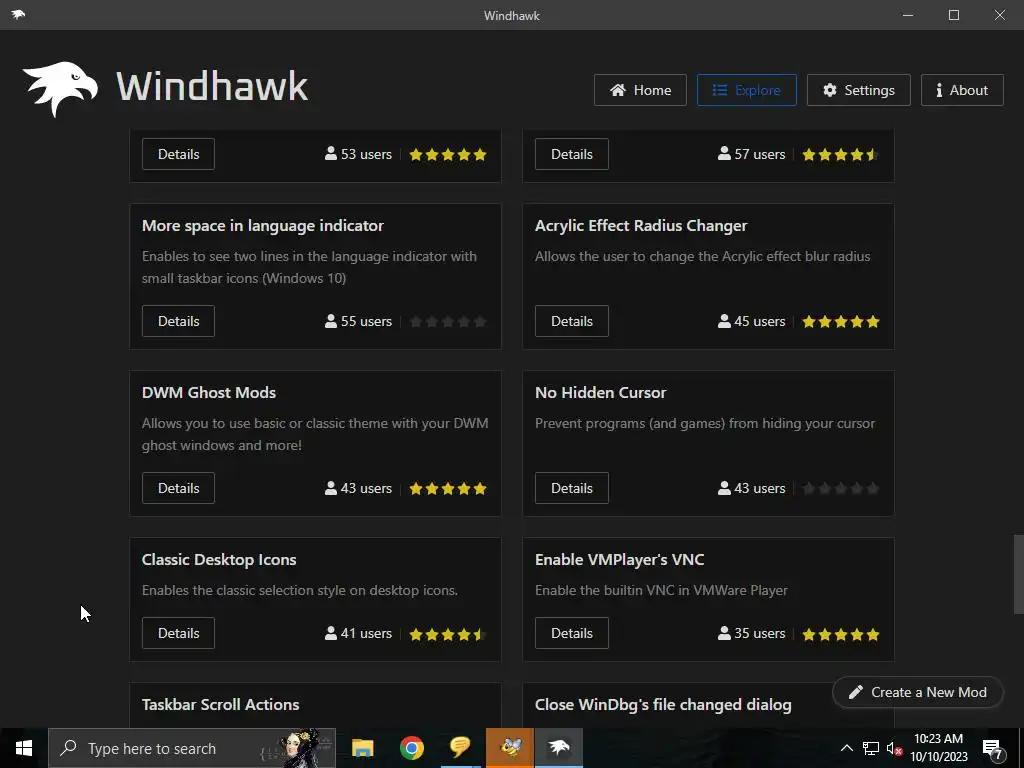
Task: View Details of Acrylic Effect Radius Changer
Action: pyautogui.click(x=571, y=321)
